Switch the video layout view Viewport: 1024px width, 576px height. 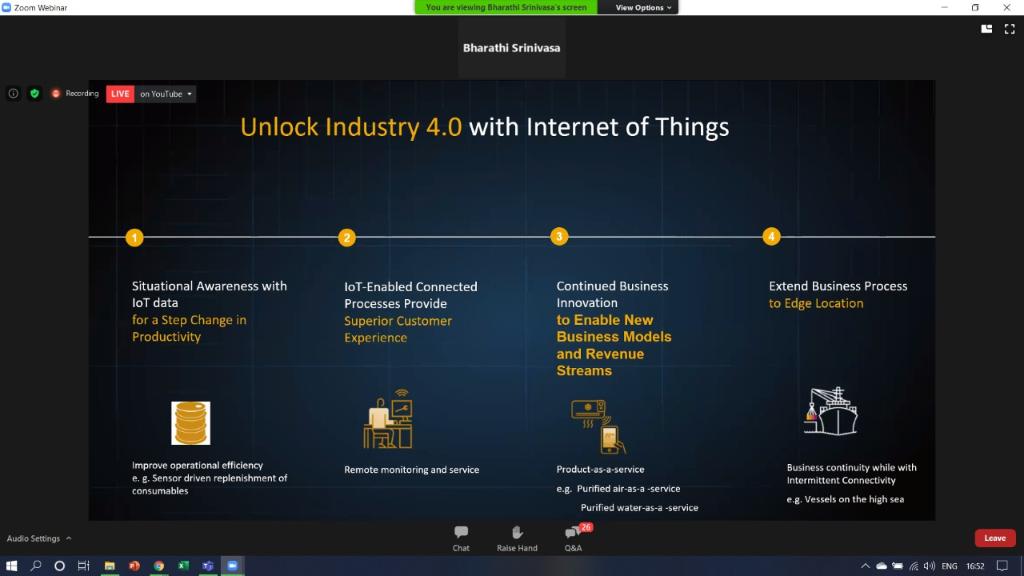tap(987, 29)
